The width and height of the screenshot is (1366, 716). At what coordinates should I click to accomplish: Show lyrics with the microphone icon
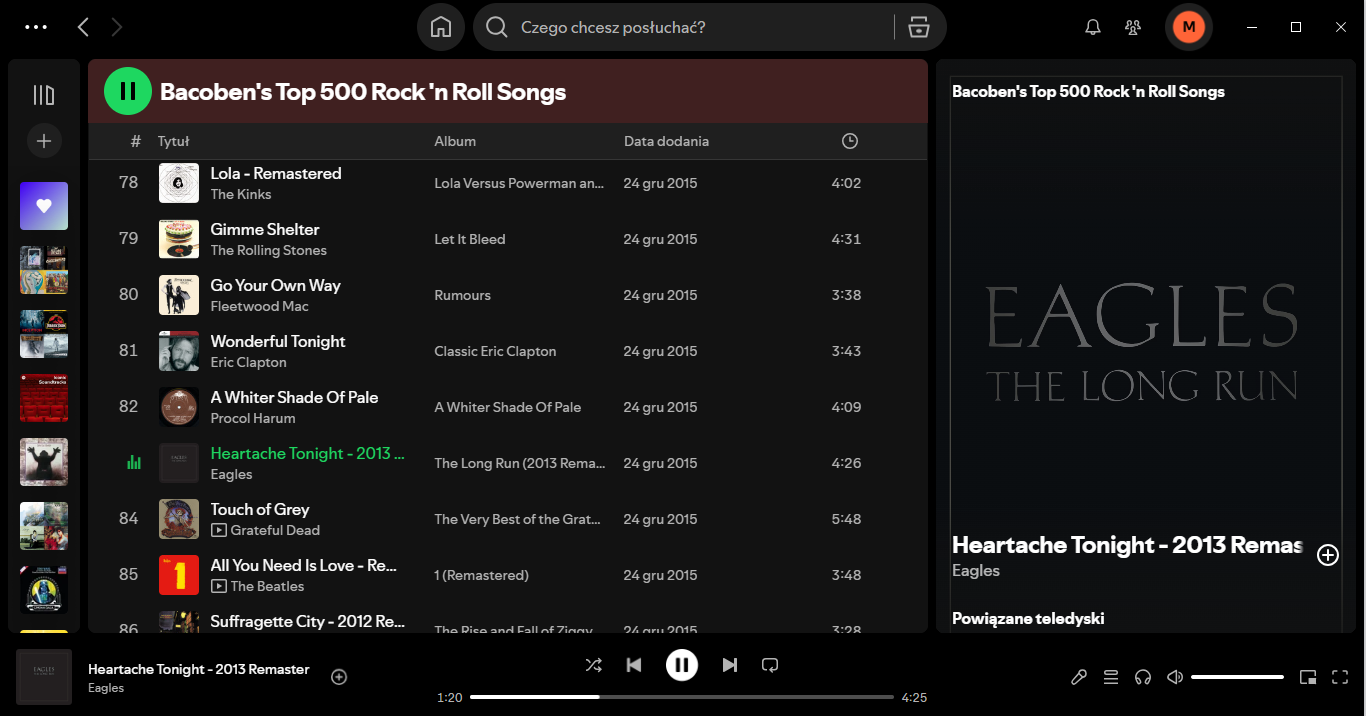1079,677
